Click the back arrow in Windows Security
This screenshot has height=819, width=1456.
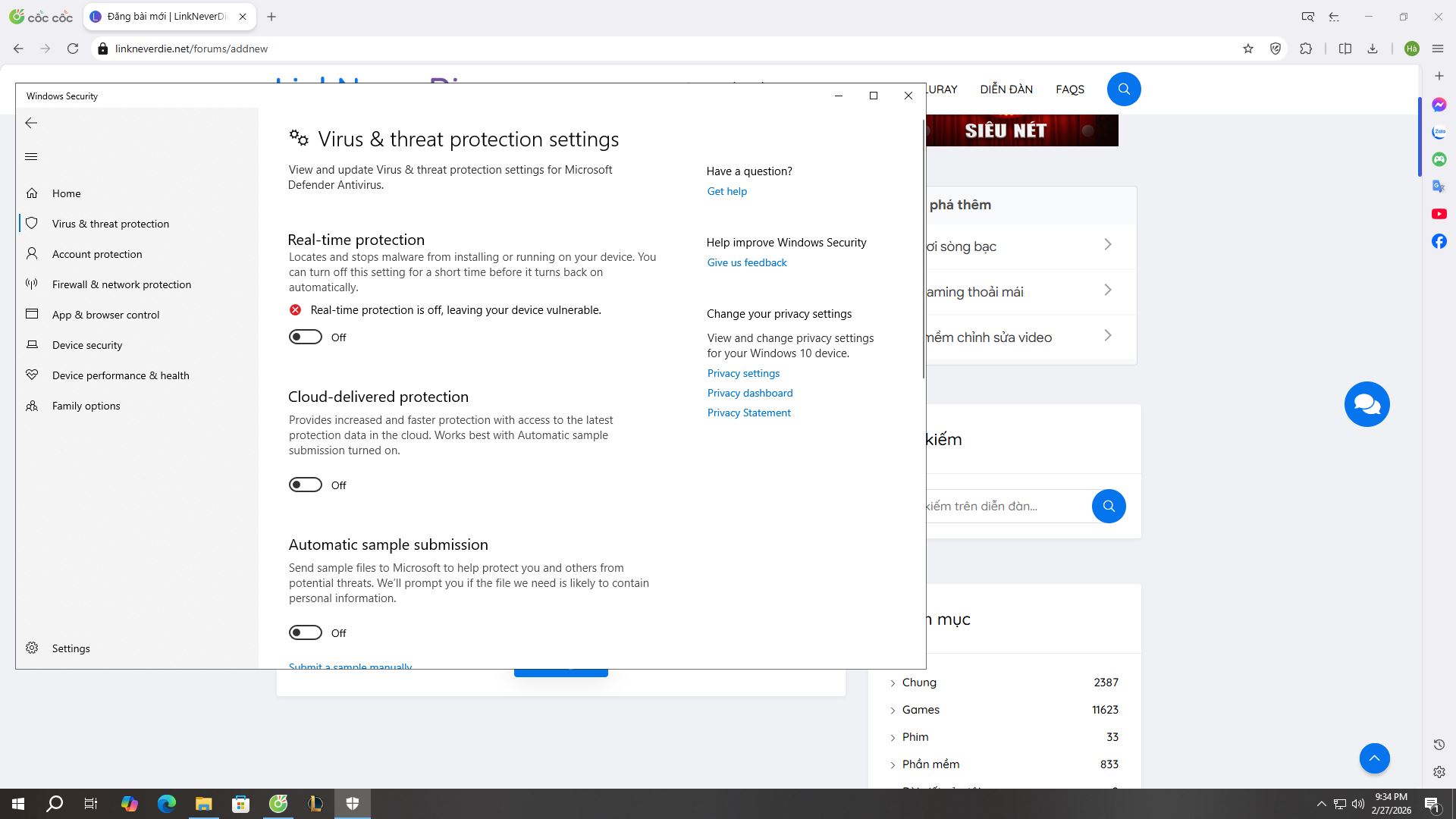[x=31, y=123]
